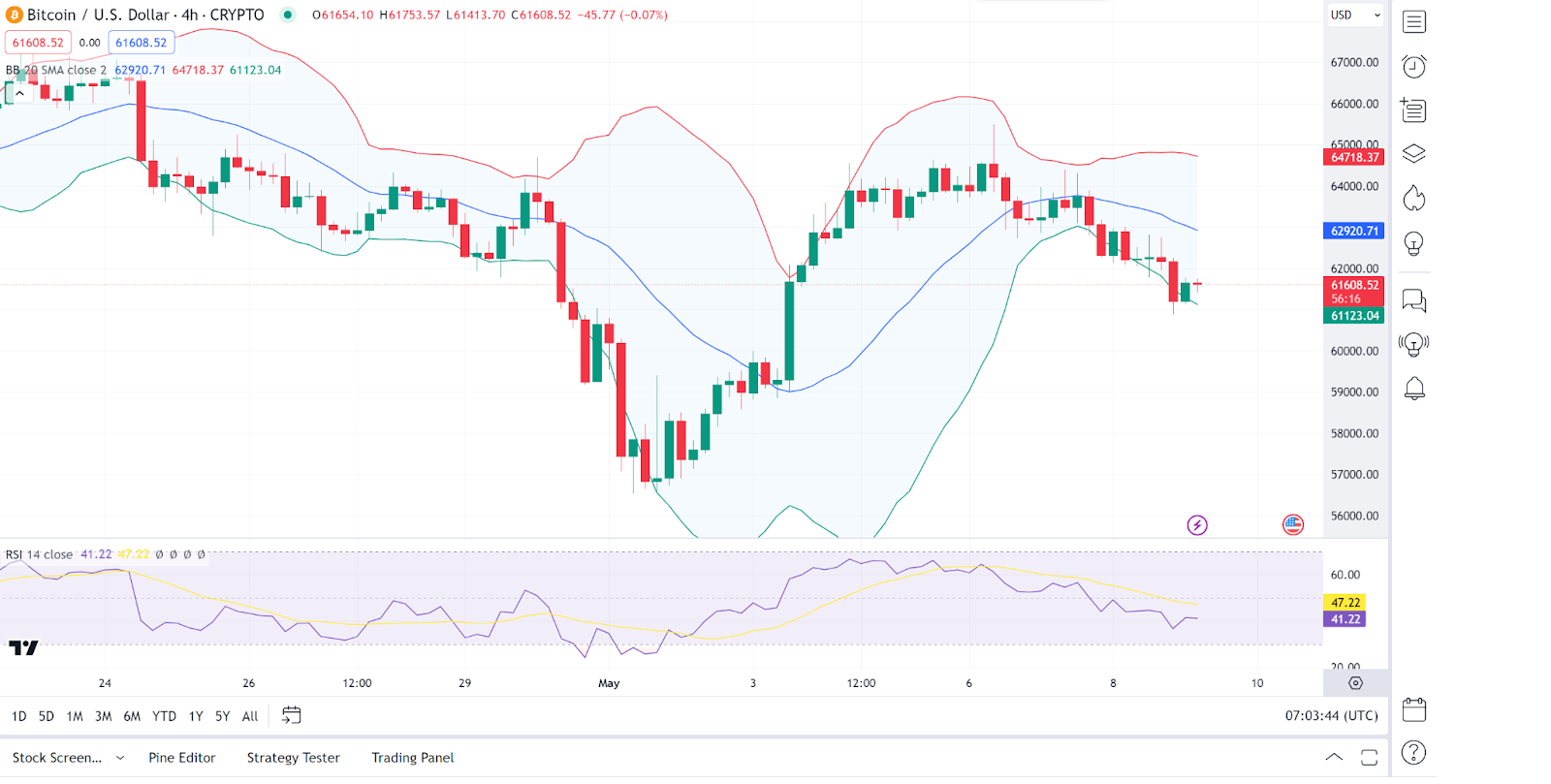Open the go-to date calendar icon

tap(291, 715)
